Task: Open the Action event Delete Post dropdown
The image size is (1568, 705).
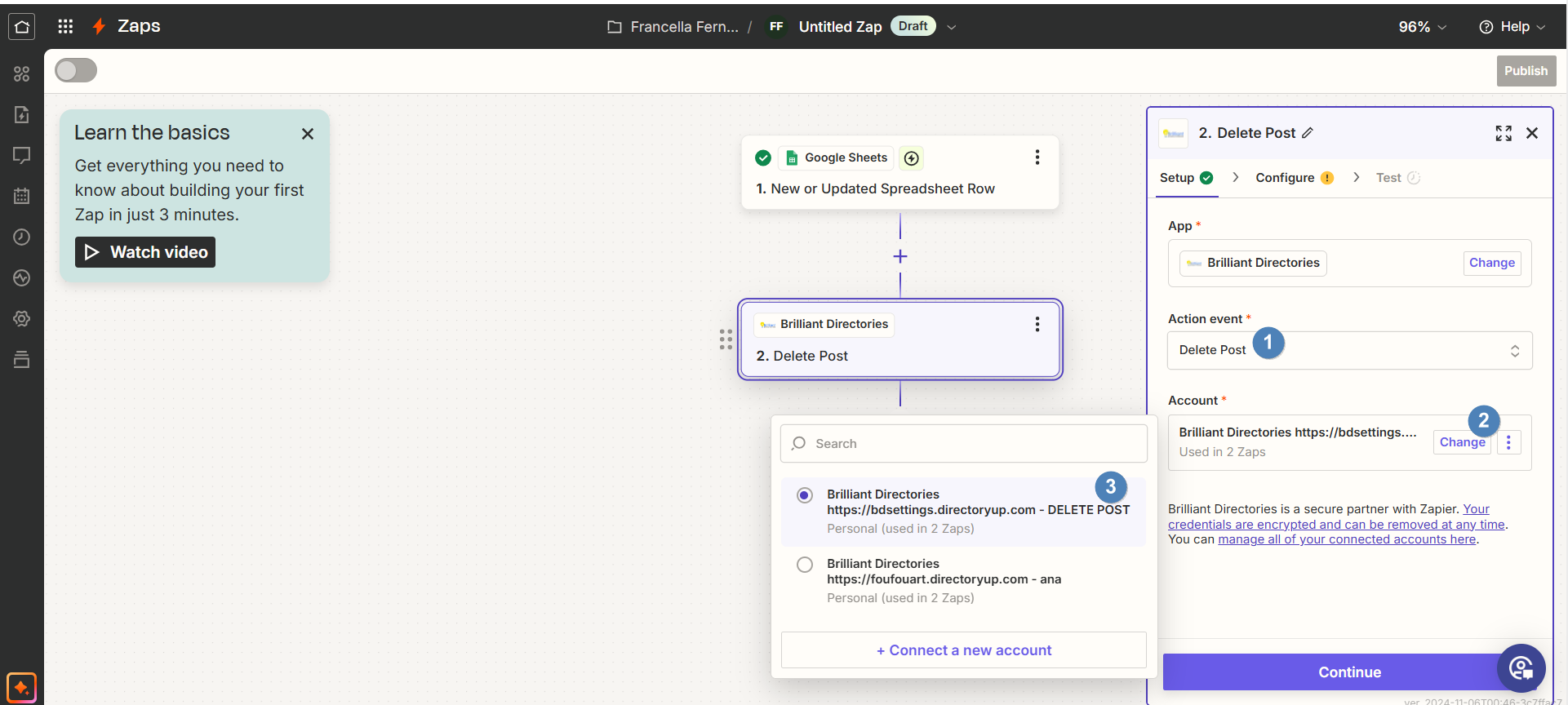Action: (1349, 350)
